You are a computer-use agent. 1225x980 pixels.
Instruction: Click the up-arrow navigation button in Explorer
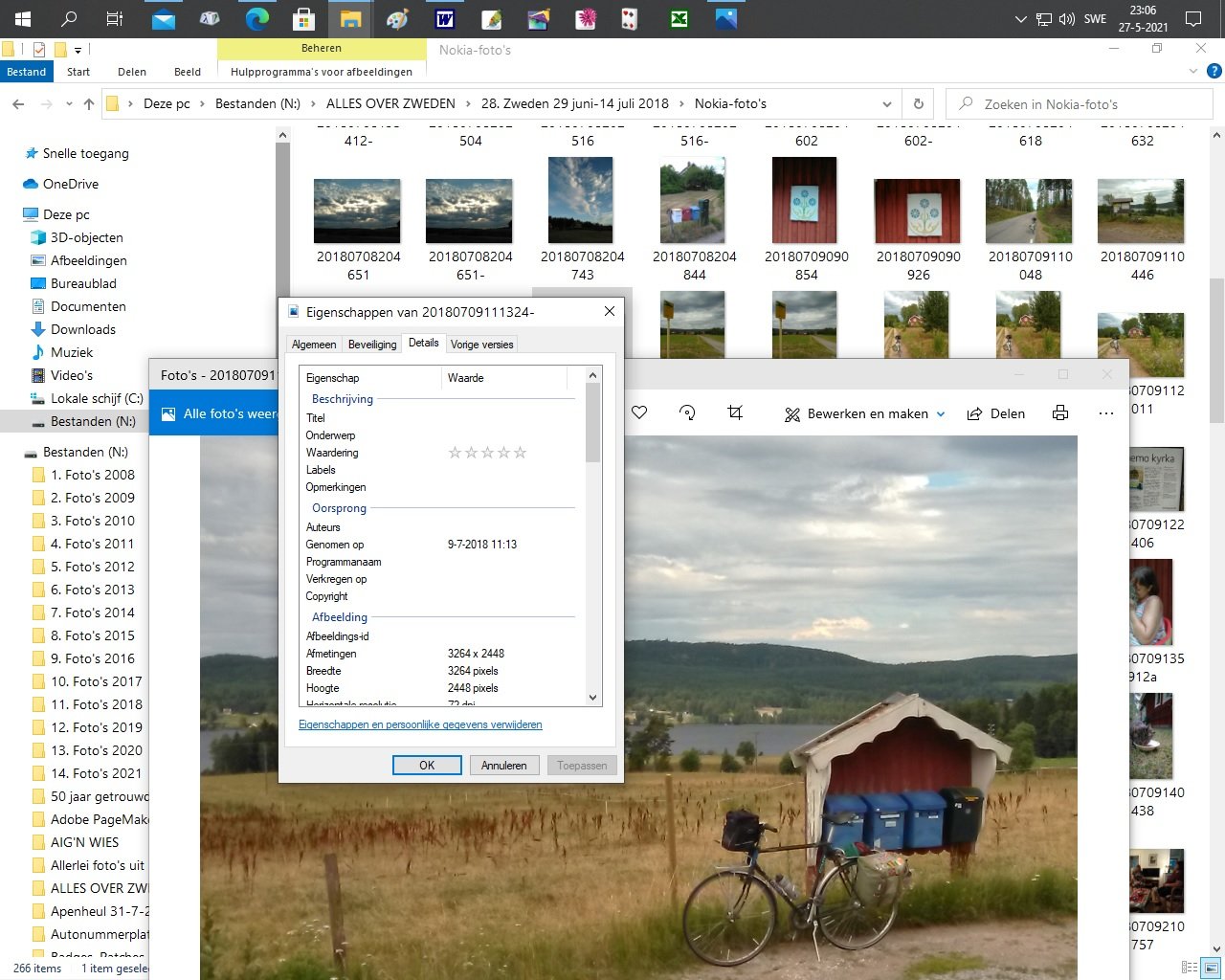[89, 104]
